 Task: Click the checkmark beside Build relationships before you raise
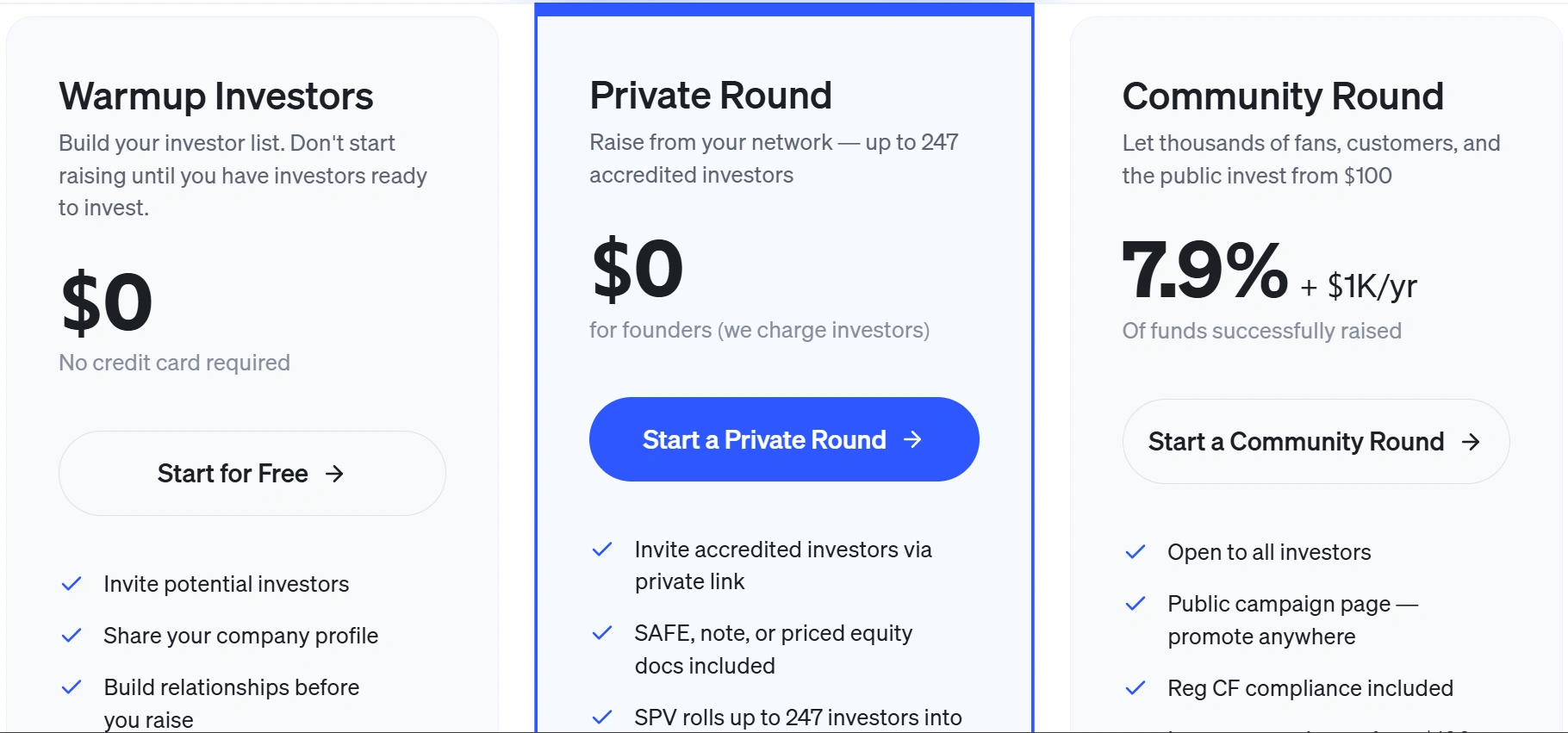coord(72,687)
